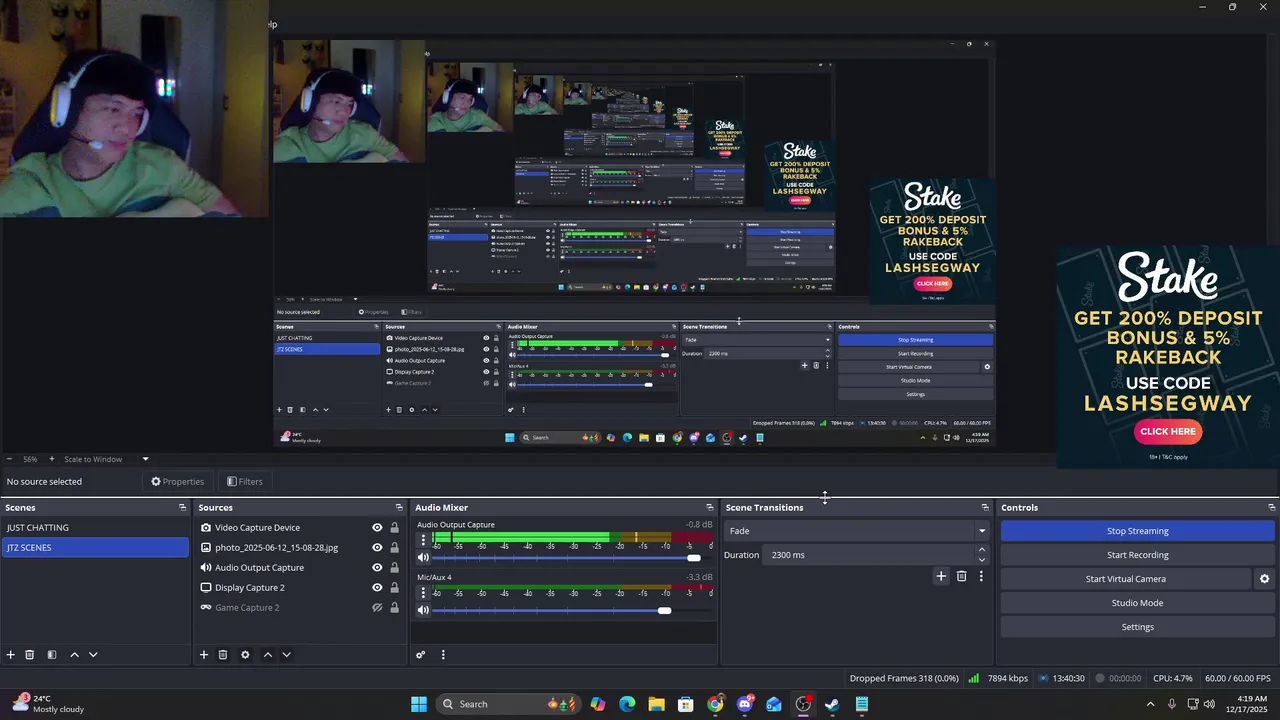The width and height of the screenshot is (1280, 720).
Task: Open the Scale to Window dropdown arrow
Action: point(145,459)
